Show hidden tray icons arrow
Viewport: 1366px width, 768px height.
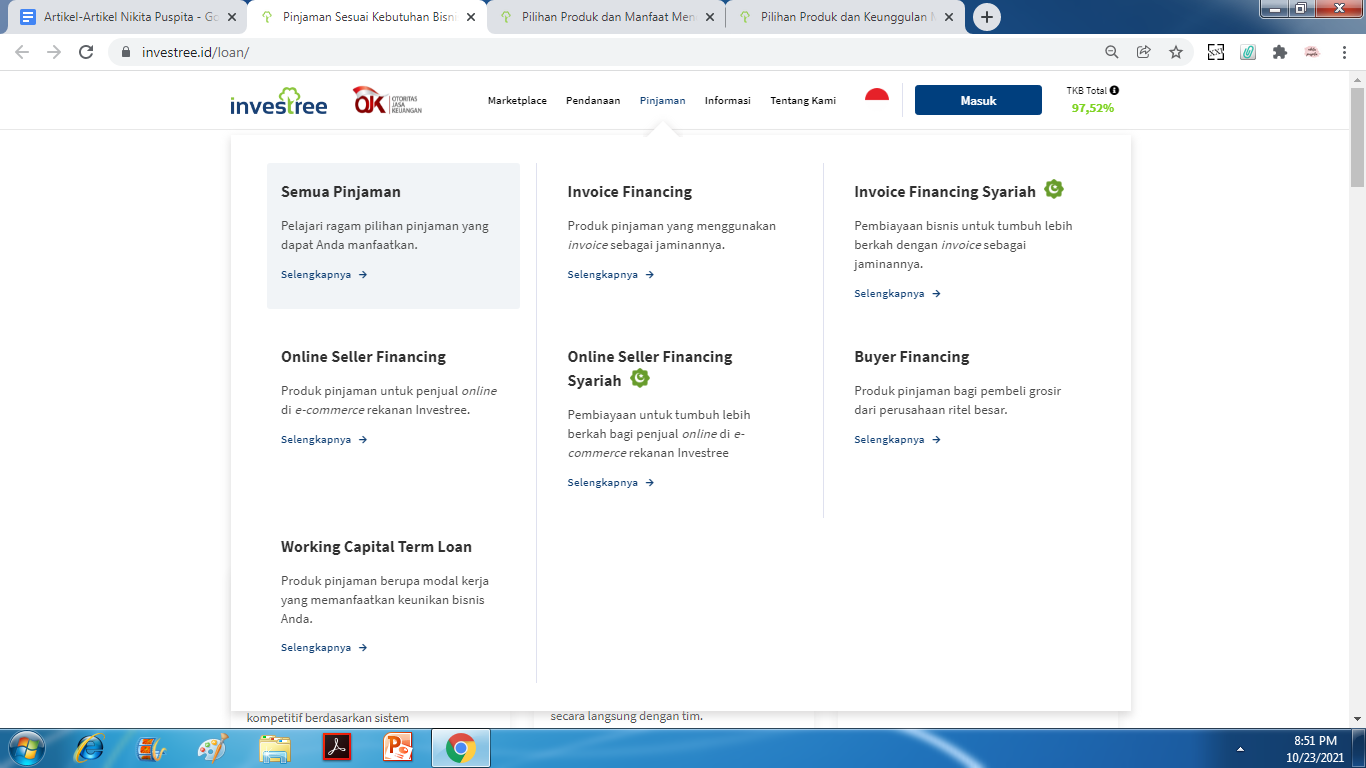pyautogui.click(x=1240, y=748)
